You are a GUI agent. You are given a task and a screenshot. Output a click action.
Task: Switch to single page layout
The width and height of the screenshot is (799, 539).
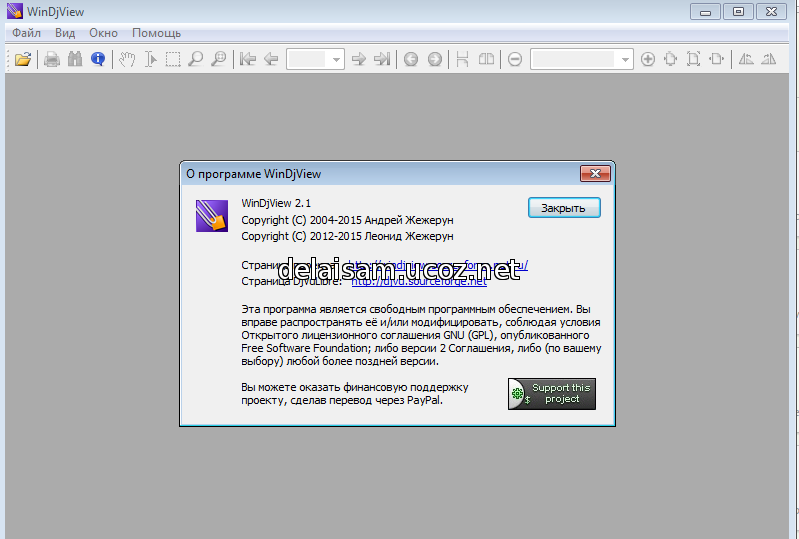coord(463,60)
